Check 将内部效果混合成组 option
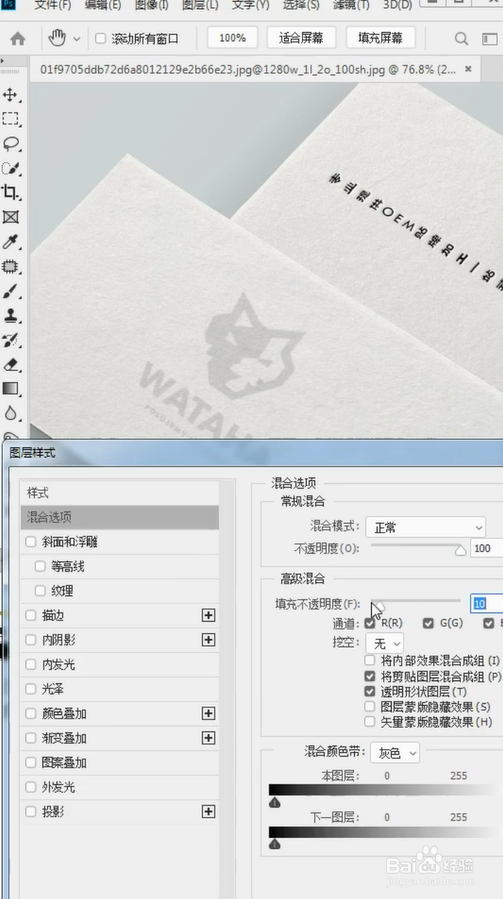This screenshot has height=899, width=503. click(370, 660)
